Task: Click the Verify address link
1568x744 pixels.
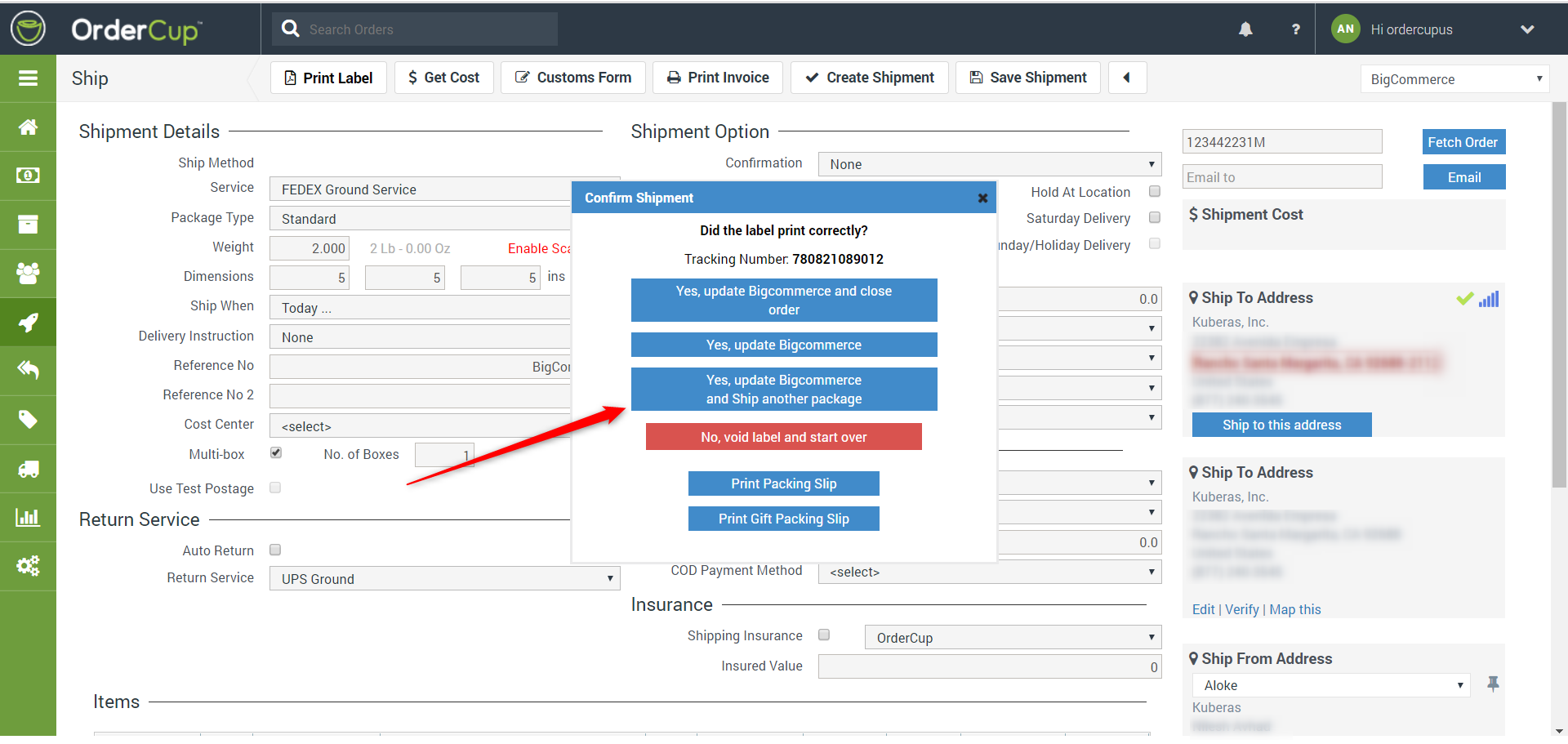Action: tap(1242, 609)
